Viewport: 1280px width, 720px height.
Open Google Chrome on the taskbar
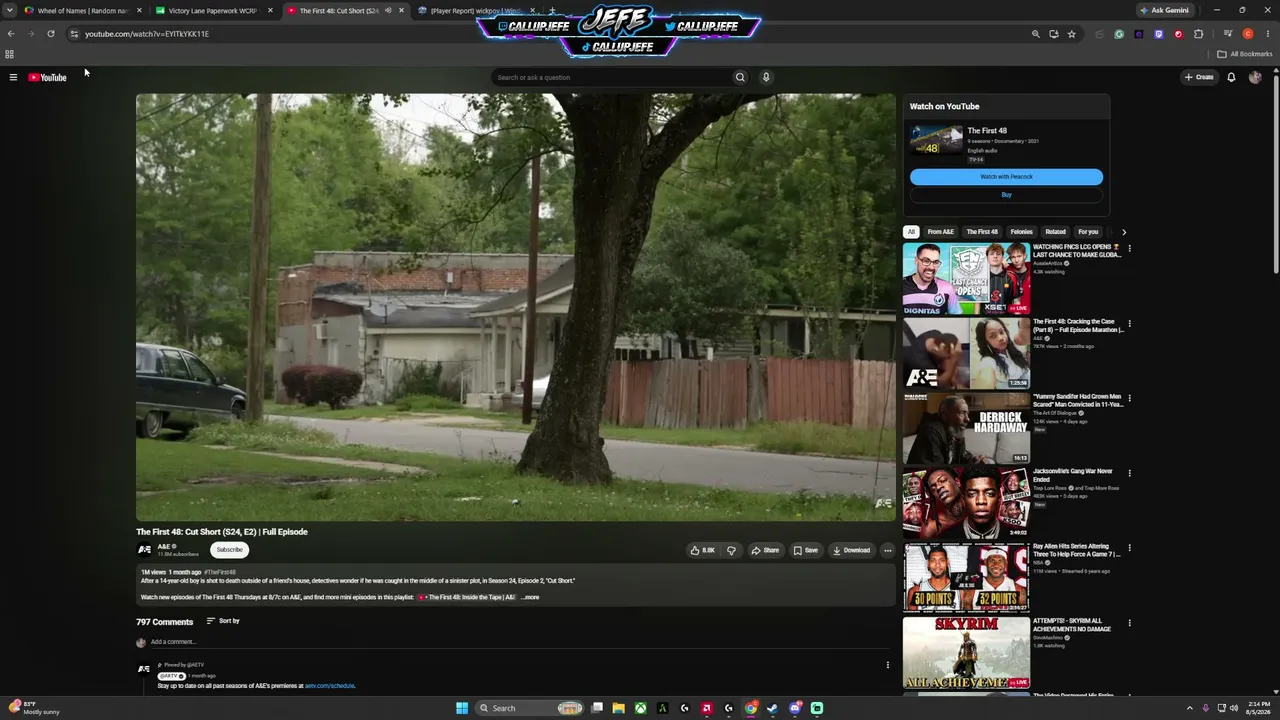tap(751, 708)
